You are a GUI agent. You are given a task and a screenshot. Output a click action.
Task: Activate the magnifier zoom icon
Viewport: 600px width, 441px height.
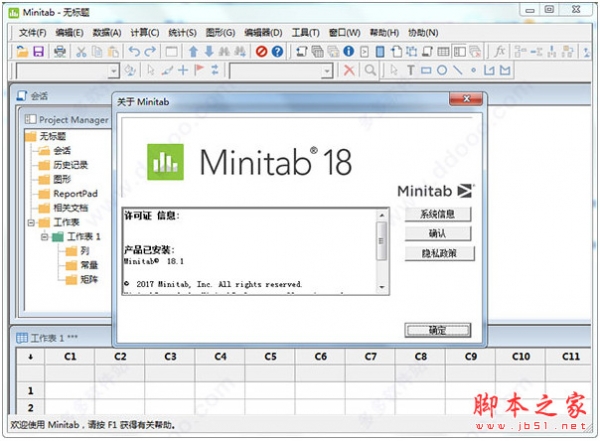point(370,70)
